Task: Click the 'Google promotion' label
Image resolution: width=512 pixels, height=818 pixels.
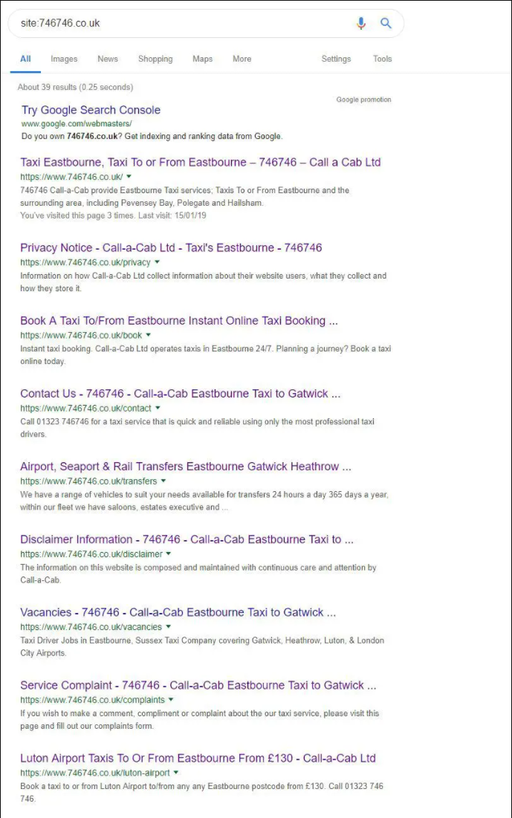Action: [364, 99]
